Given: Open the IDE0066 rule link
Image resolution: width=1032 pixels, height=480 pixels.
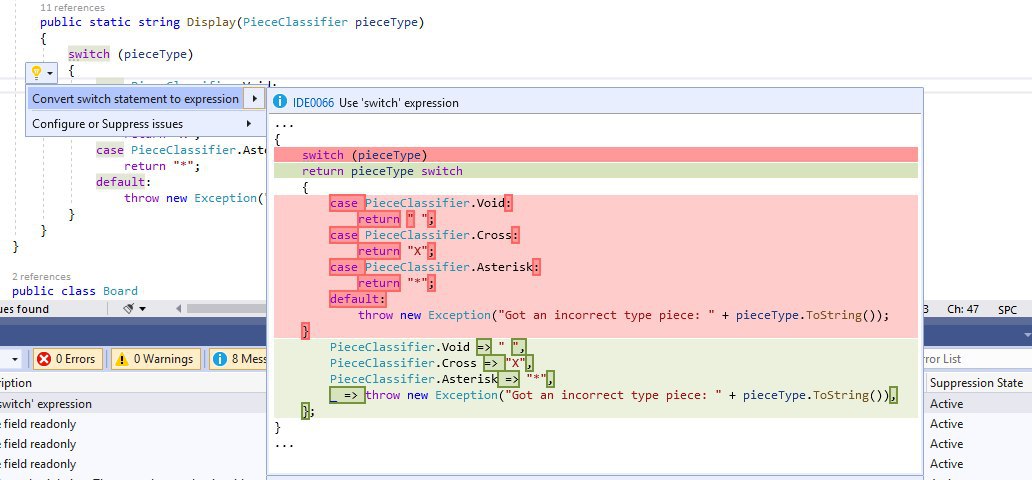Looking at the screenshot, I should pos(313,103).
